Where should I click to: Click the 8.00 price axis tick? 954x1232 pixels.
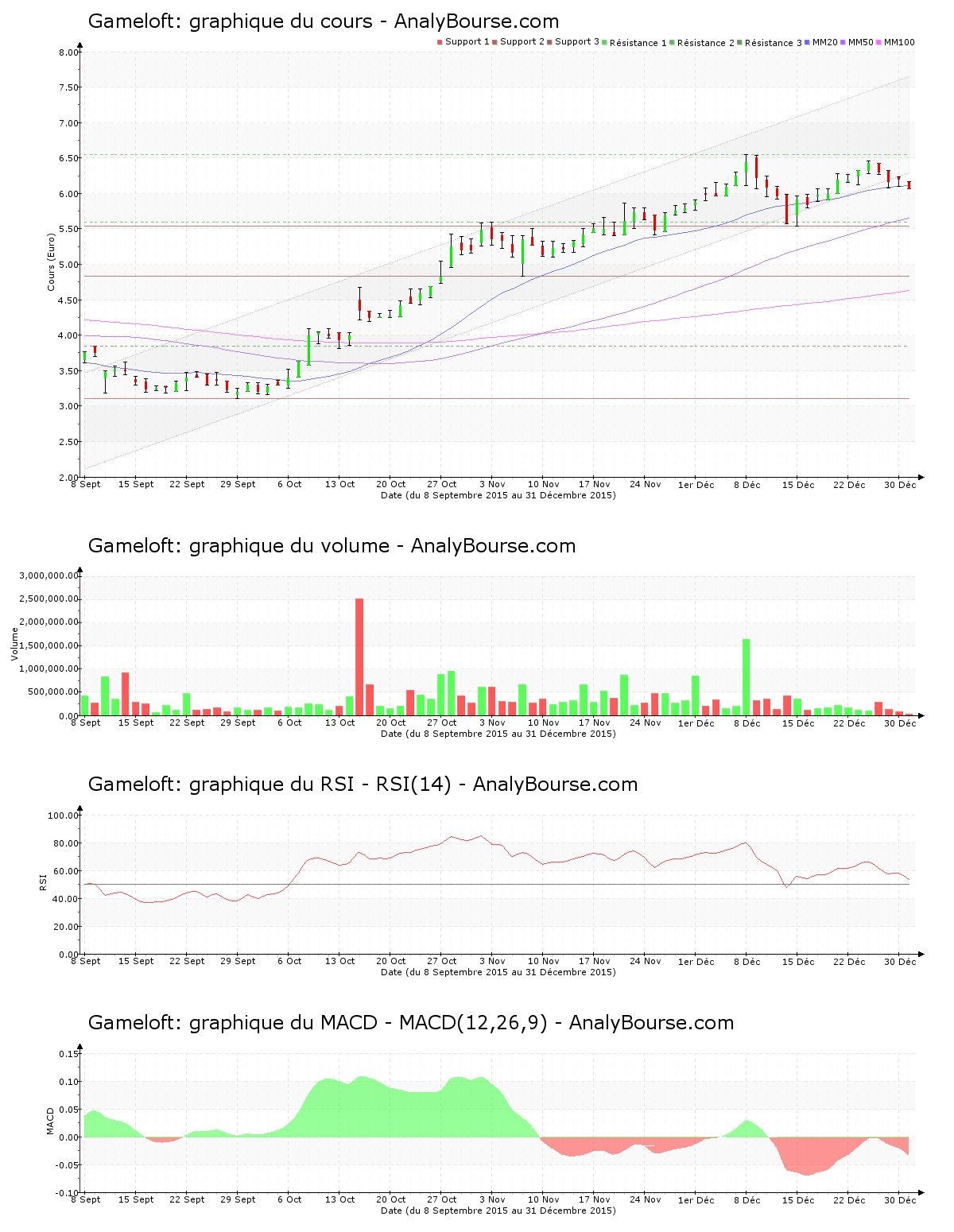click(68, 52)
